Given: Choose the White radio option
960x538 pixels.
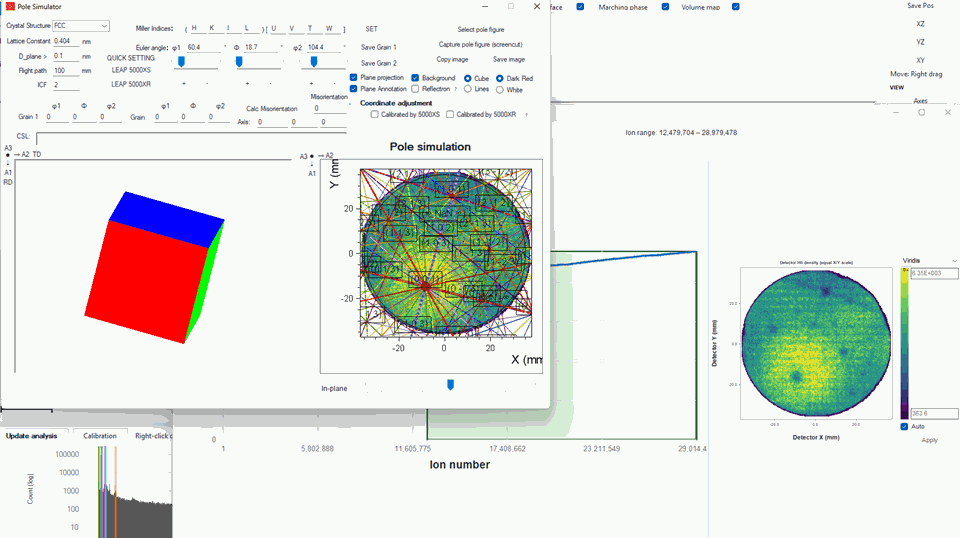Looking at the screenshot, I should pyautogui.click(x=500, y=89).
